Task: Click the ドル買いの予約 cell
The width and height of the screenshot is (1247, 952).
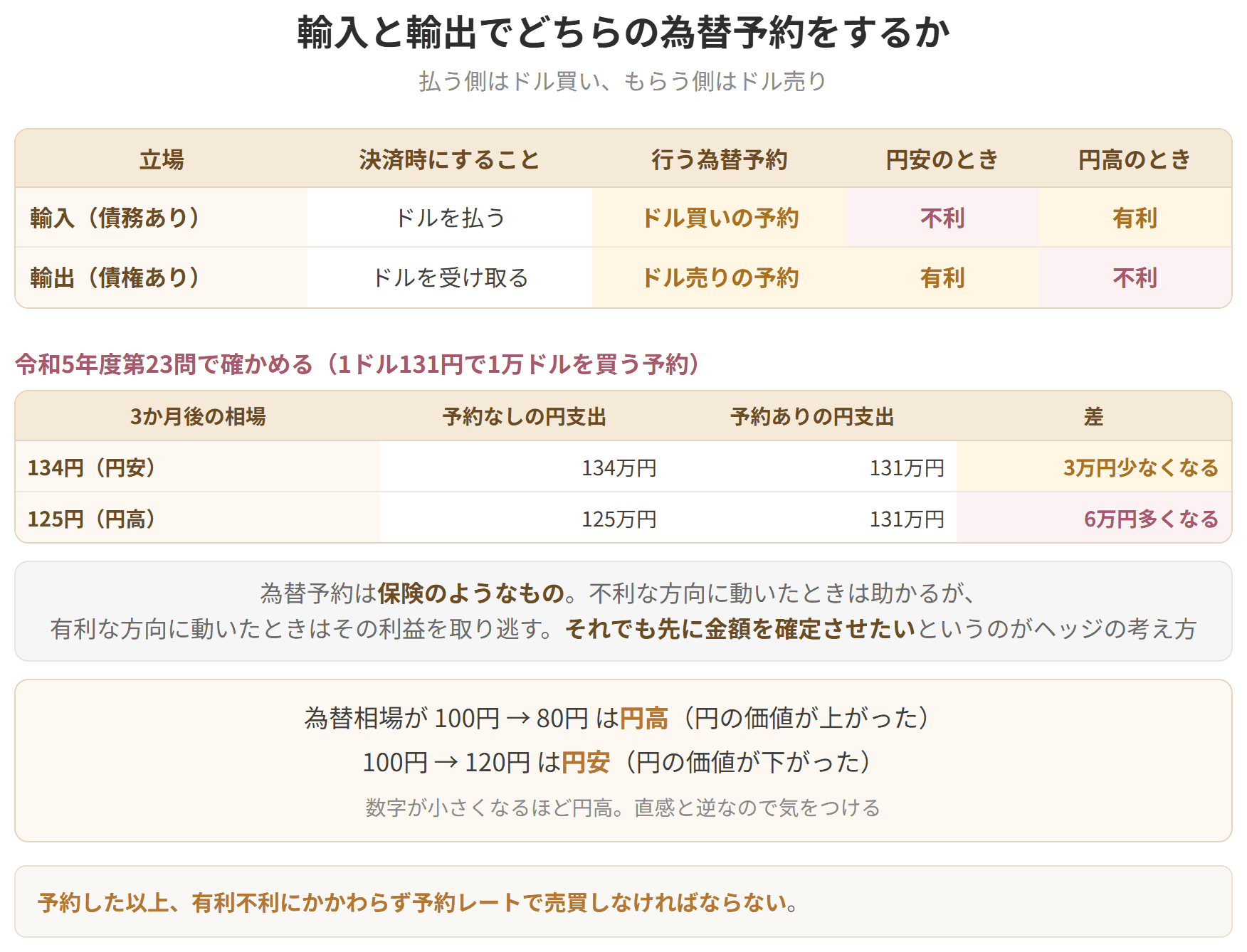Action: (720, 218)
